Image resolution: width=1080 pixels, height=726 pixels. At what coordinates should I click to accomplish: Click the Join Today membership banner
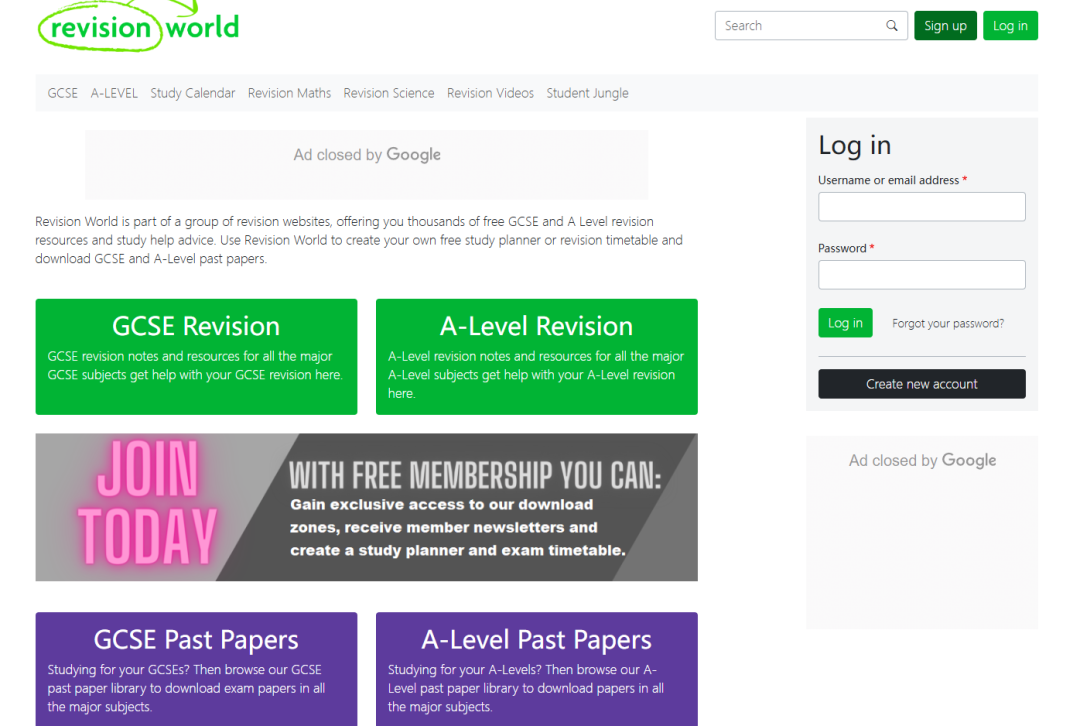point(366,507)
